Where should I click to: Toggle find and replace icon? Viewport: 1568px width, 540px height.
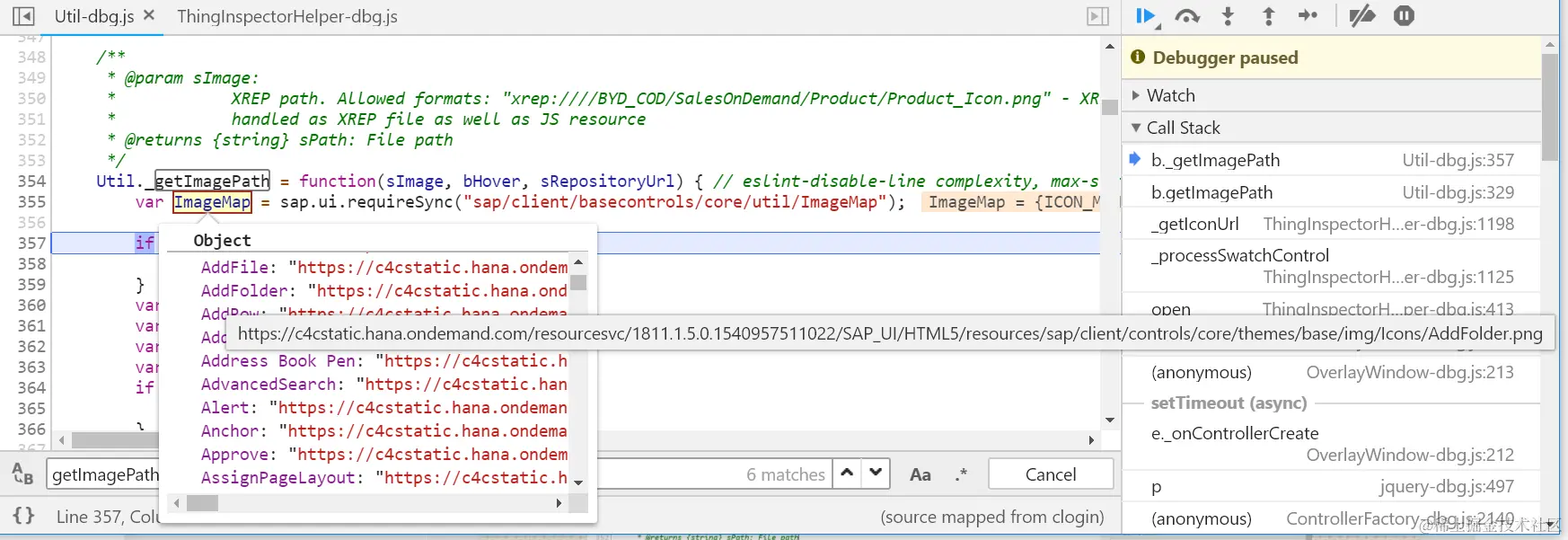click(x=22, y=474)
